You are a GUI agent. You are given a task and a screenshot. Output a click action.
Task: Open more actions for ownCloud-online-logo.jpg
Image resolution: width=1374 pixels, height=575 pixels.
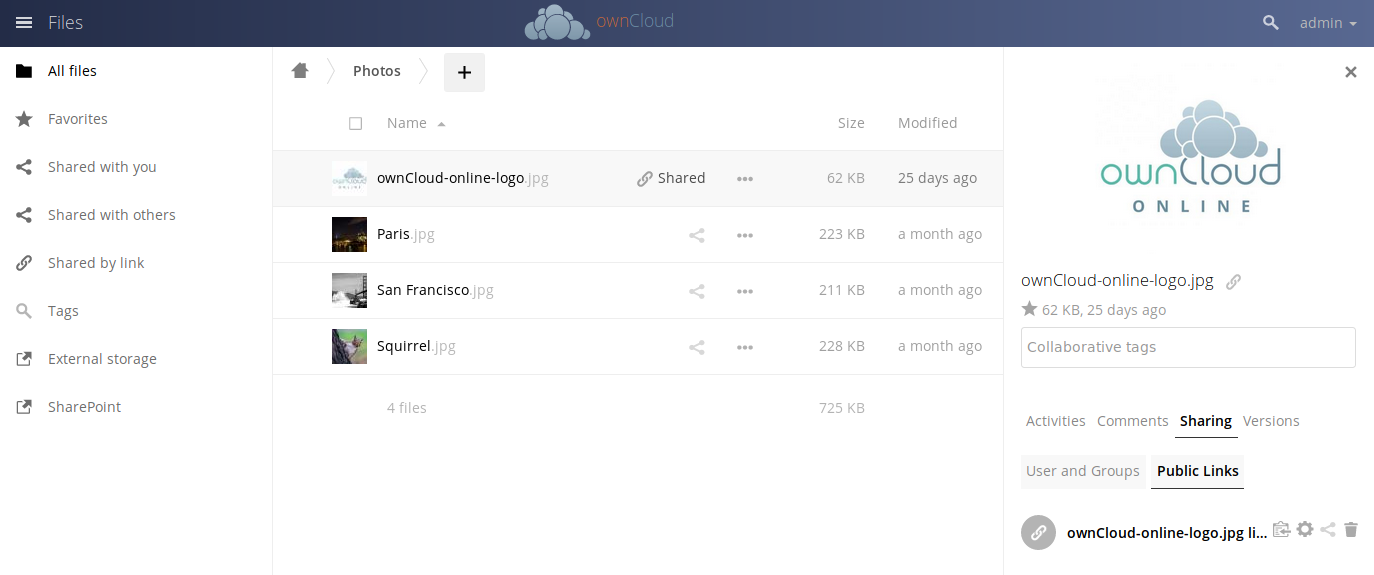pyautogui.click(x=745, y=179)
